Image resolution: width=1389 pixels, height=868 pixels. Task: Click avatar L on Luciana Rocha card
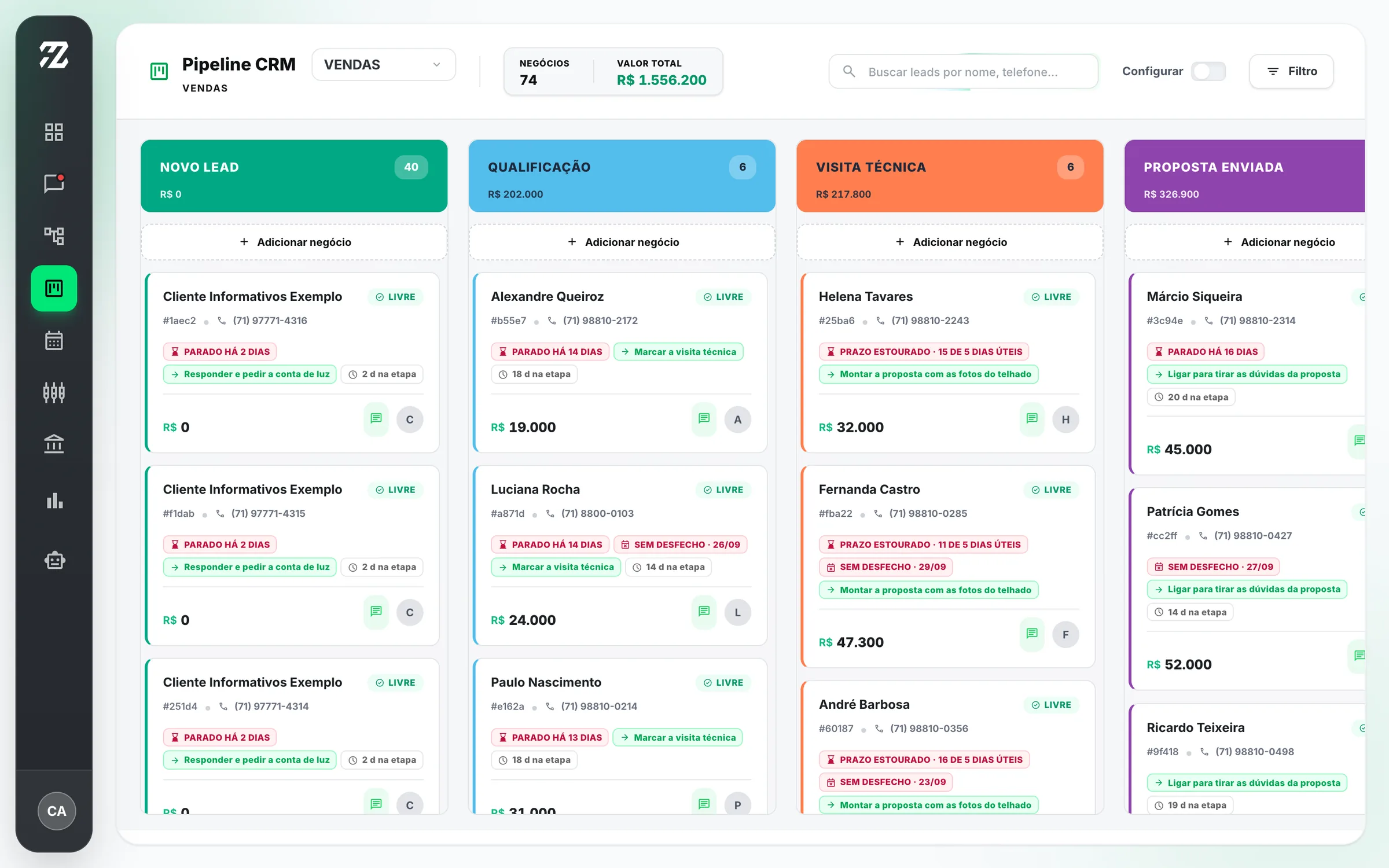tap(738, 612)
